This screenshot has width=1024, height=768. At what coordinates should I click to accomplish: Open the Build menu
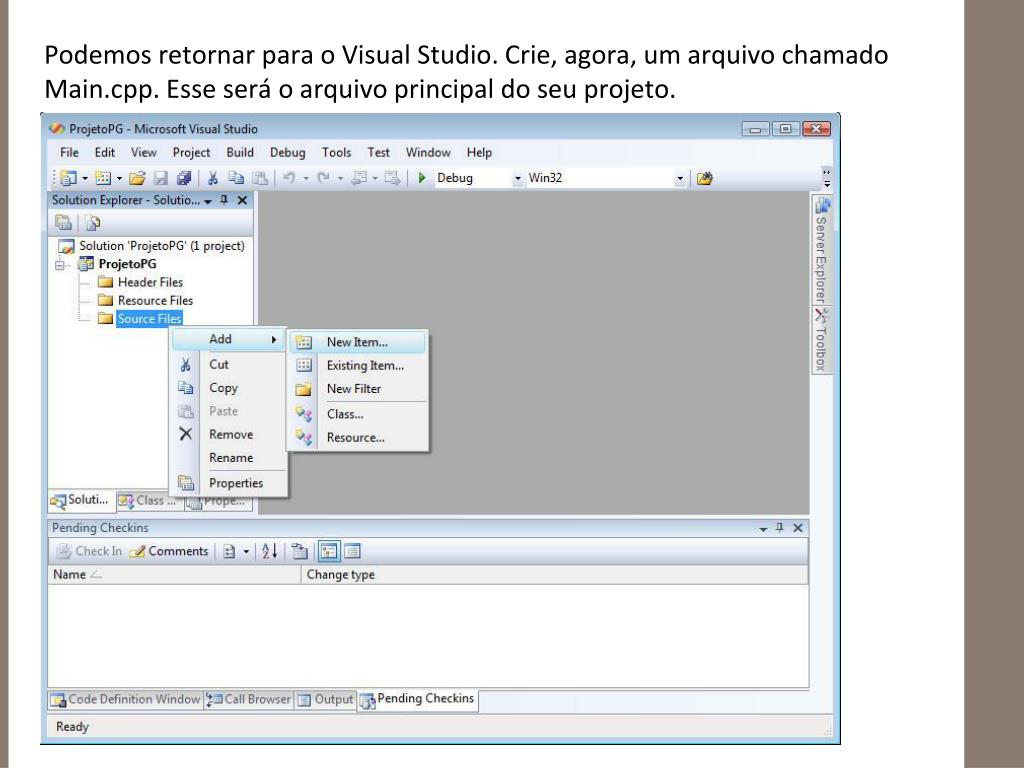[x=240, y=152]
